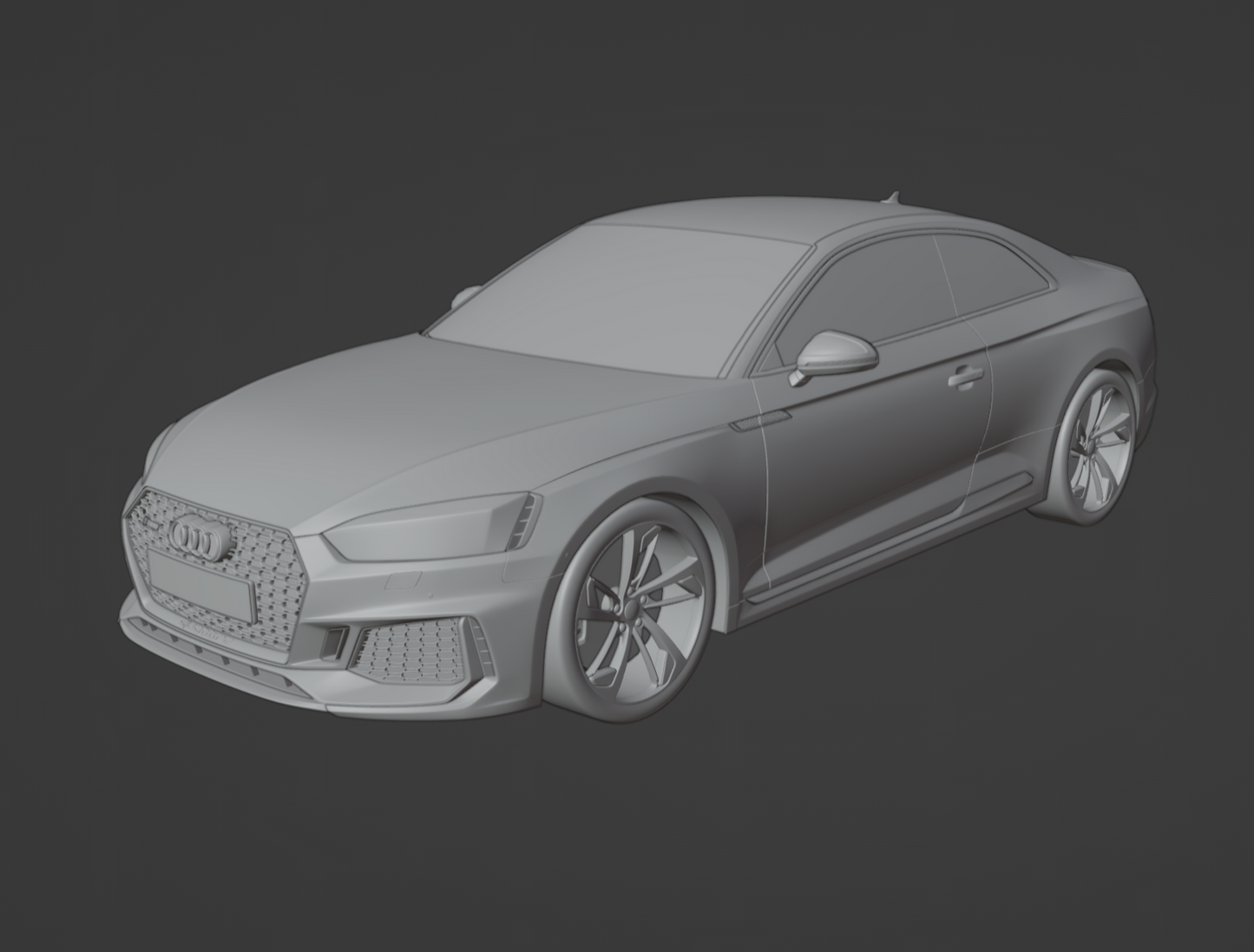Select the blank front license plate
Screen dimensions: 1254x952
tap(201, 584)
